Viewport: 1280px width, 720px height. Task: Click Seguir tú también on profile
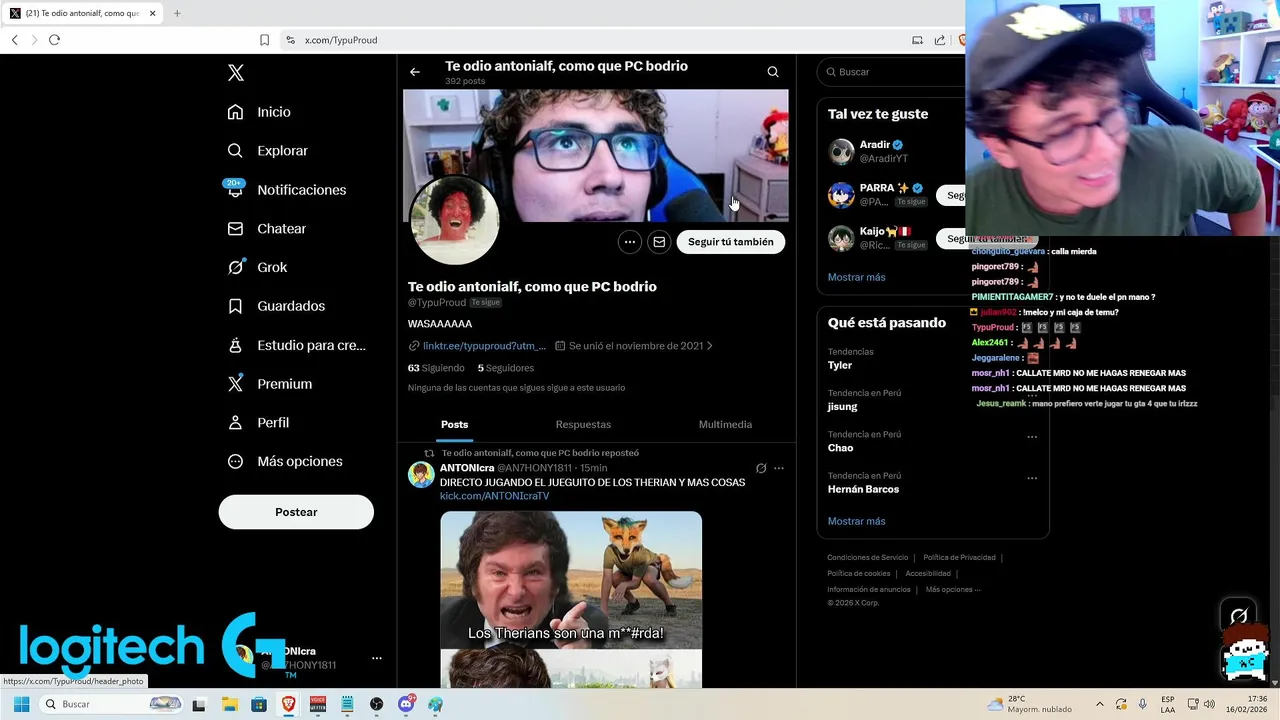click(731, 242)
